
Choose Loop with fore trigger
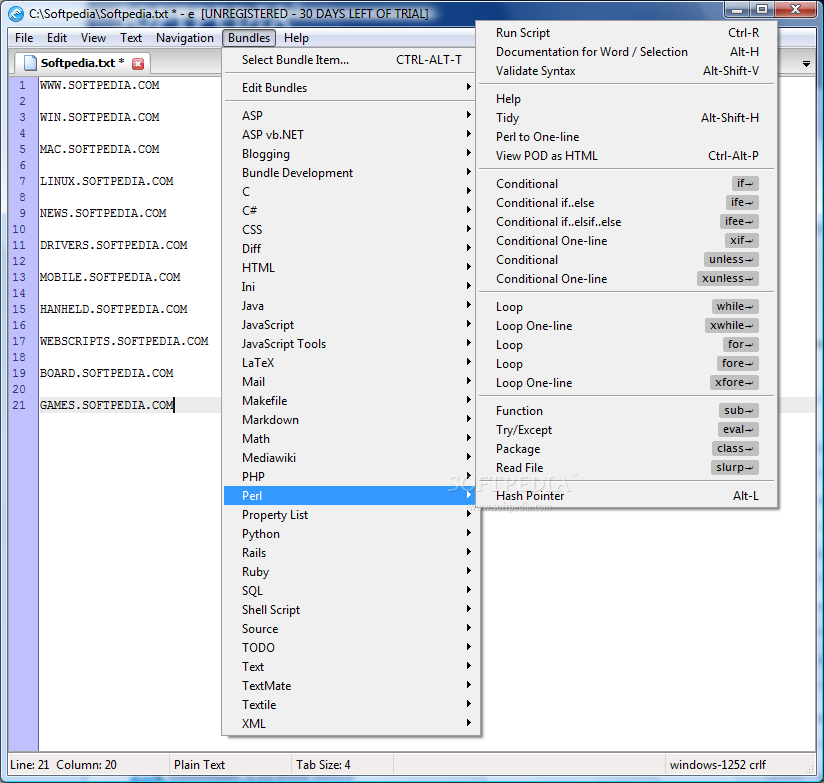click(x=626, y=364)
